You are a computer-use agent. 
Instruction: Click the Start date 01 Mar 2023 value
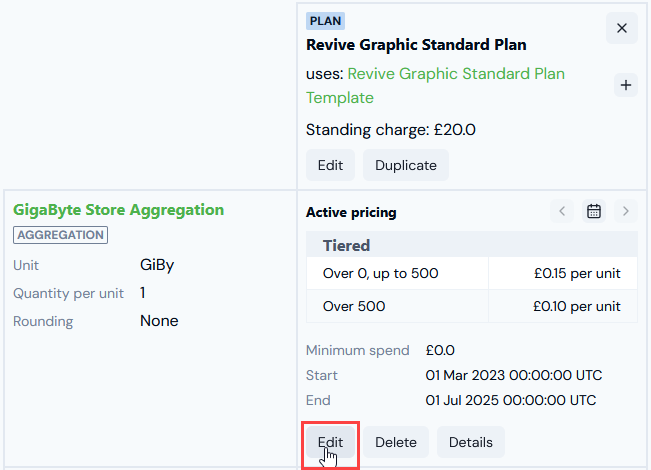pyautogui.click(x=514, y=375)
